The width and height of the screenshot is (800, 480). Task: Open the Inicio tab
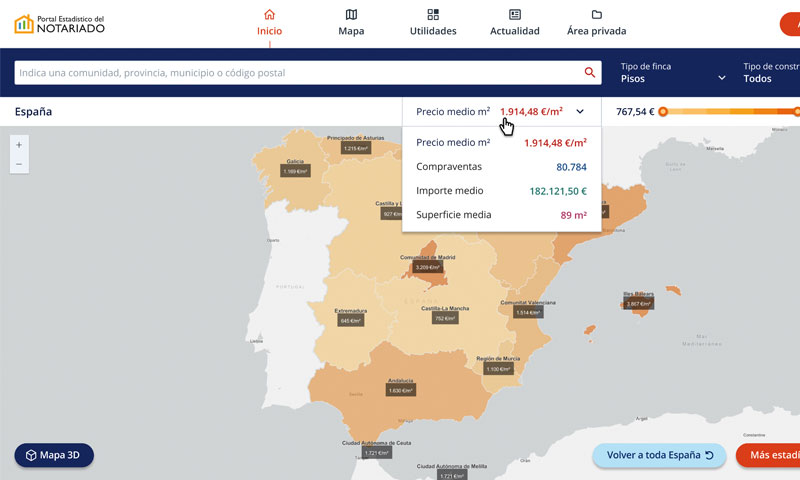(x=269, y=23)
